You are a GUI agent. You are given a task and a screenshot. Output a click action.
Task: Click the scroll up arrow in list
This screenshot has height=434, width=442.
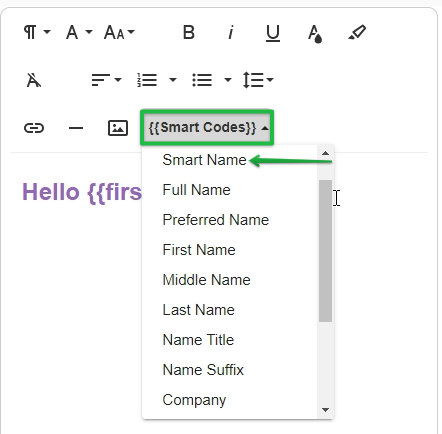click(x=325, y=153)
